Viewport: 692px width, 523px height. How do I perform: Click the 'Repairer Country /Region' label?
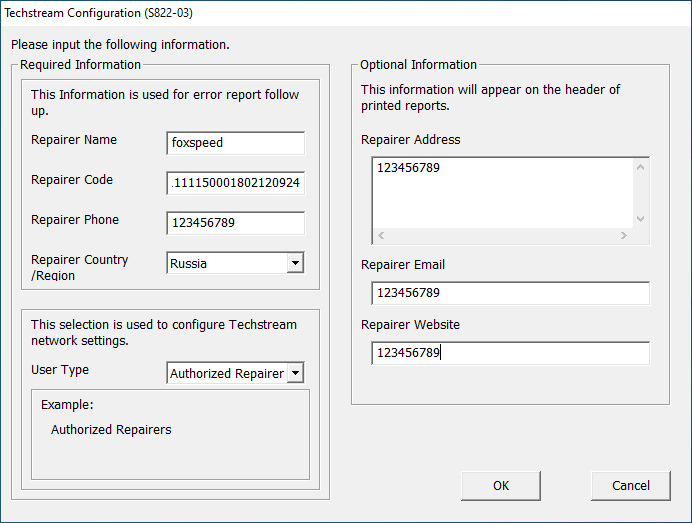click(x=79, y=267)
